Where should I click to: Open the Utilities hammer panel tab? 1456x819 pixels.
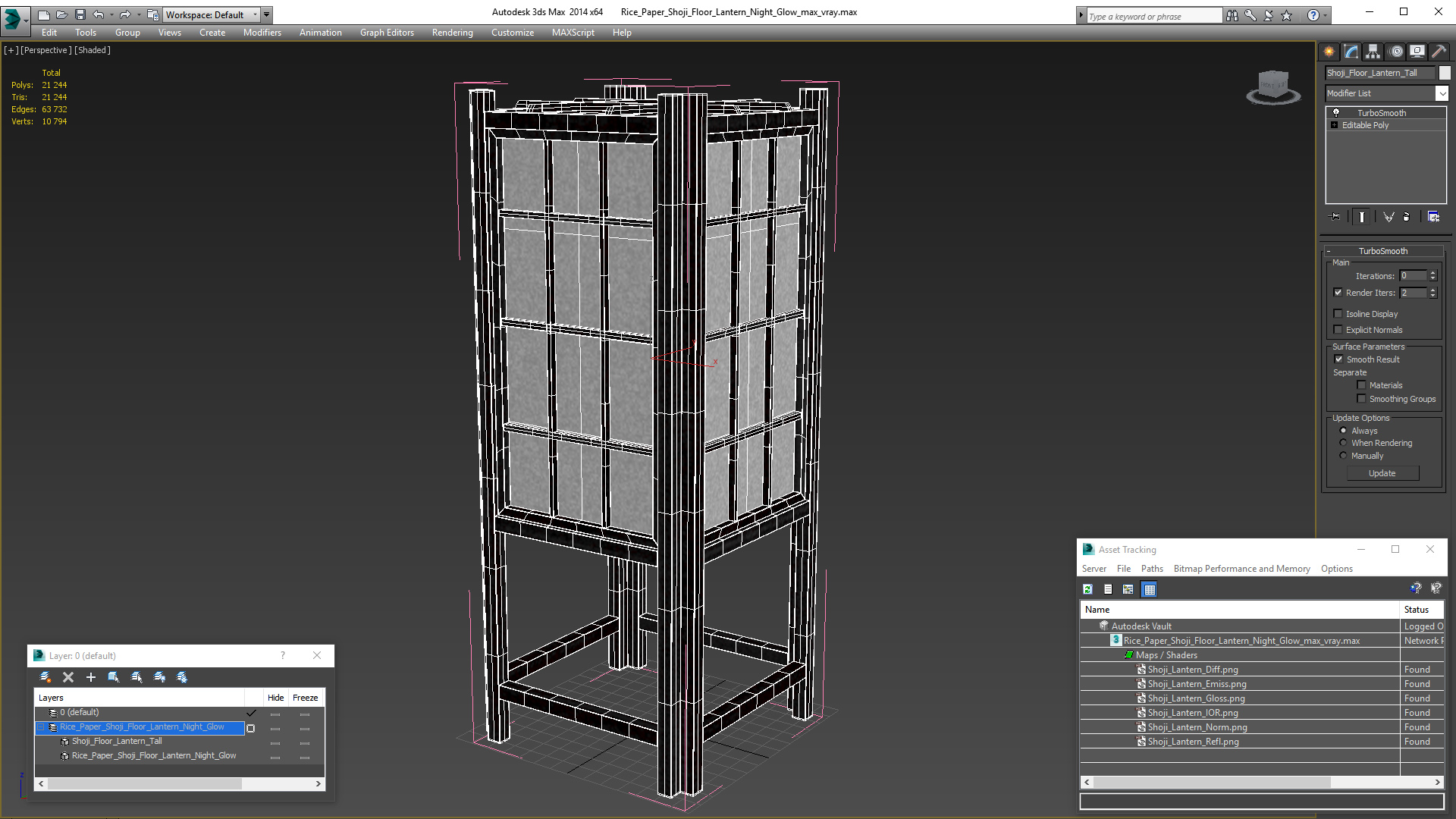pos(1439,52)
